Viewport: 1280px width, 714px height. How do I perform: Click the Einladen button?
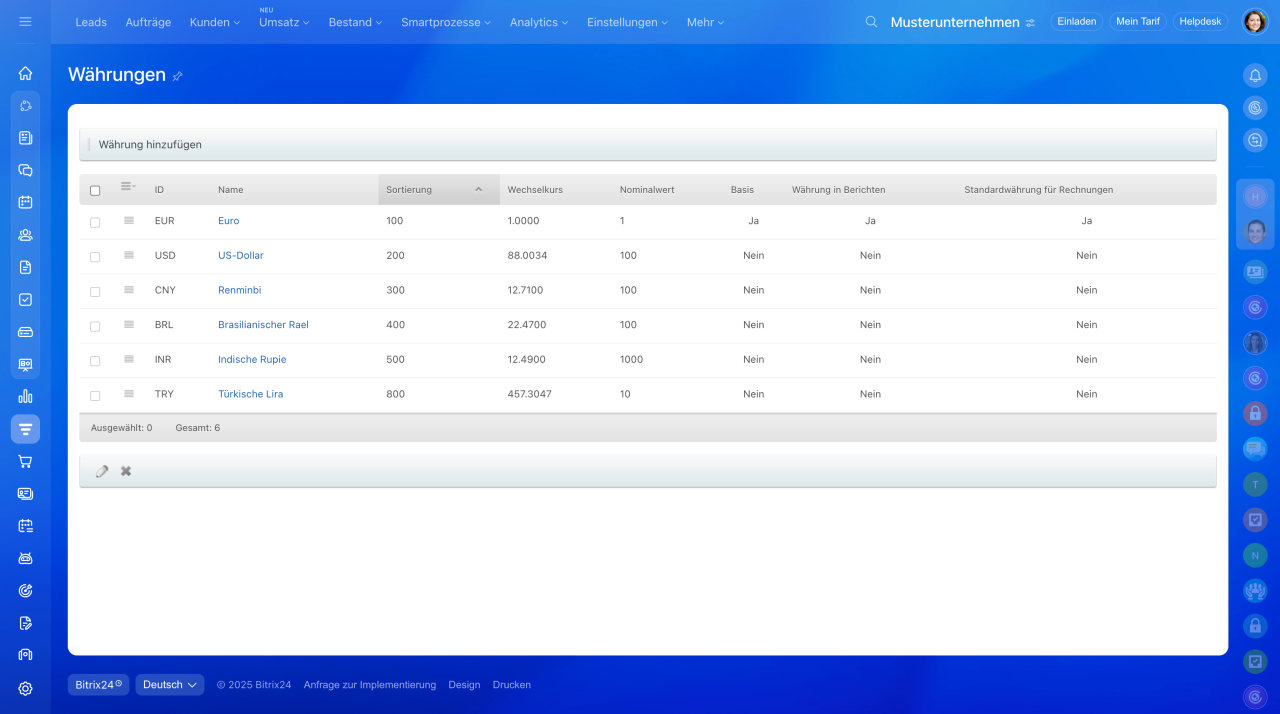click(1077, 21)
